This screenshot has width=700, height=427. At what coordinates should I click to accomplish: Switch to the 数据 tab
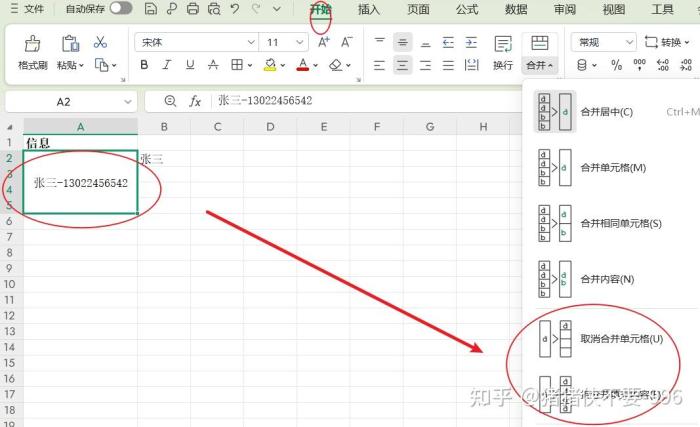[x=516, y=9]
